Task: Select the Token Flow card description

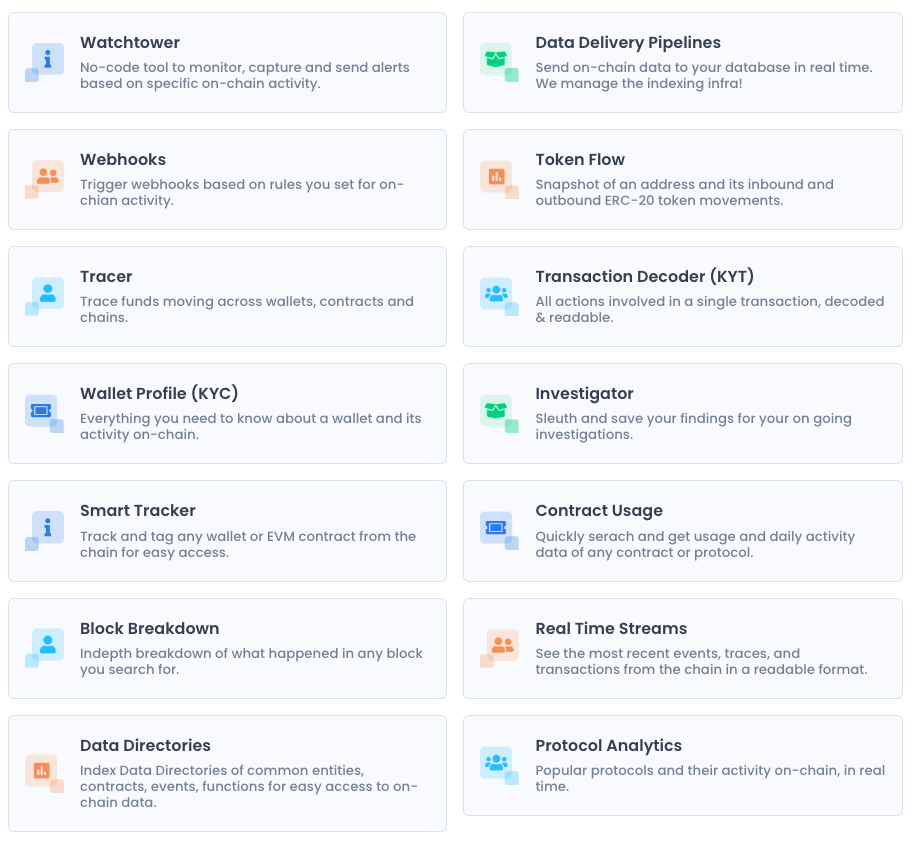Action: pos(684,192)
